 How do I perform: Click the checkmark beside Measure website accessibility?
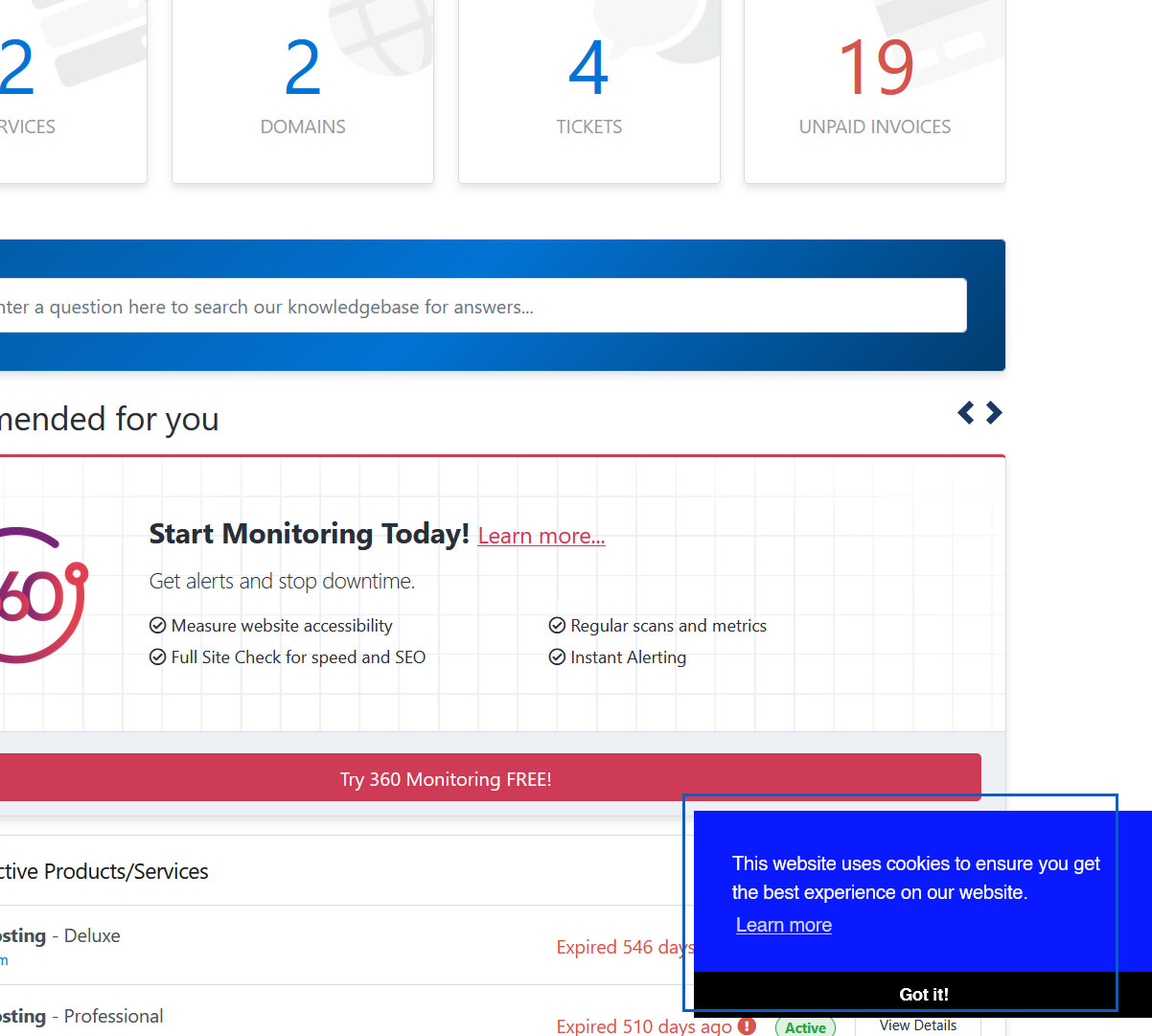tap(158, 626)
